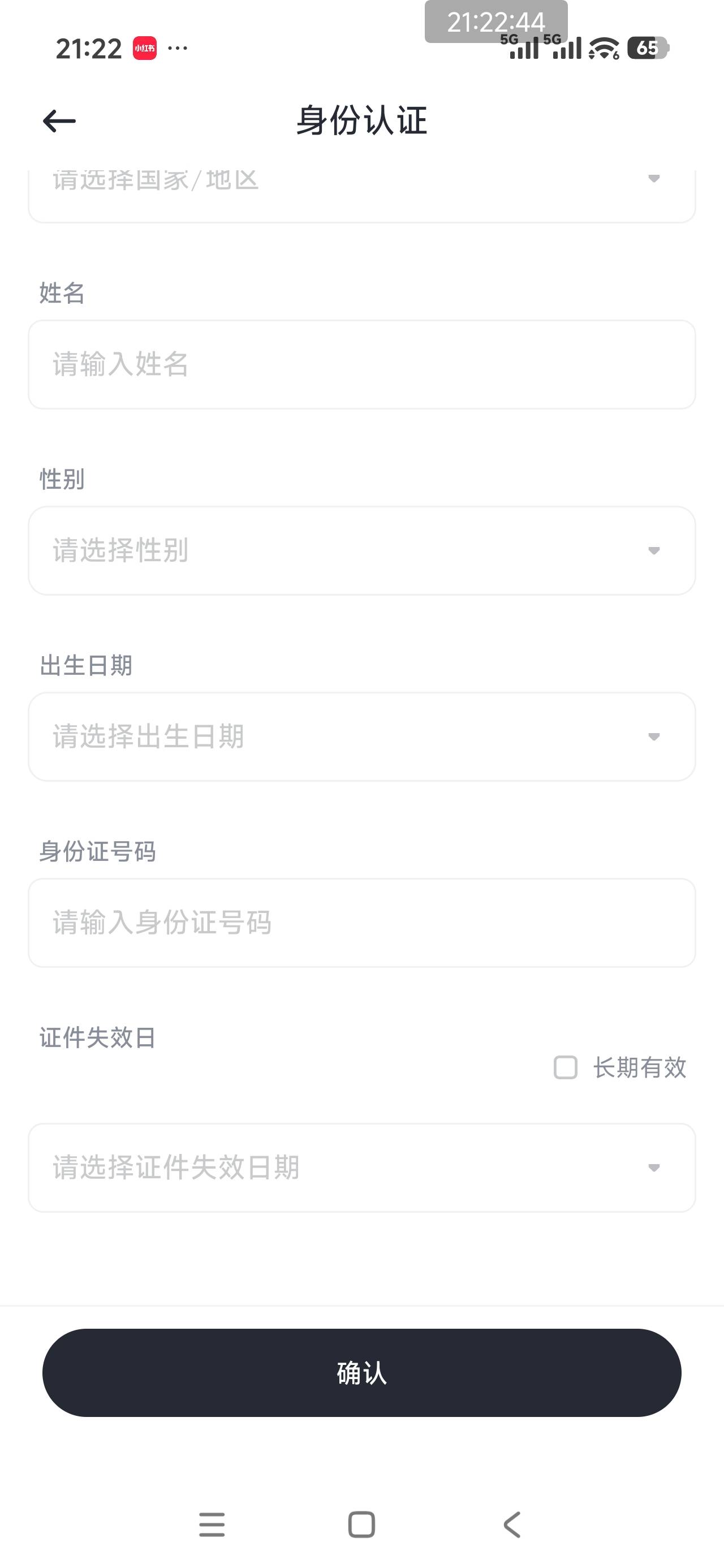Expand the 请选择出生日期 picker
The width and height of the screenshot is (724, 1568).
click(361, 736)
